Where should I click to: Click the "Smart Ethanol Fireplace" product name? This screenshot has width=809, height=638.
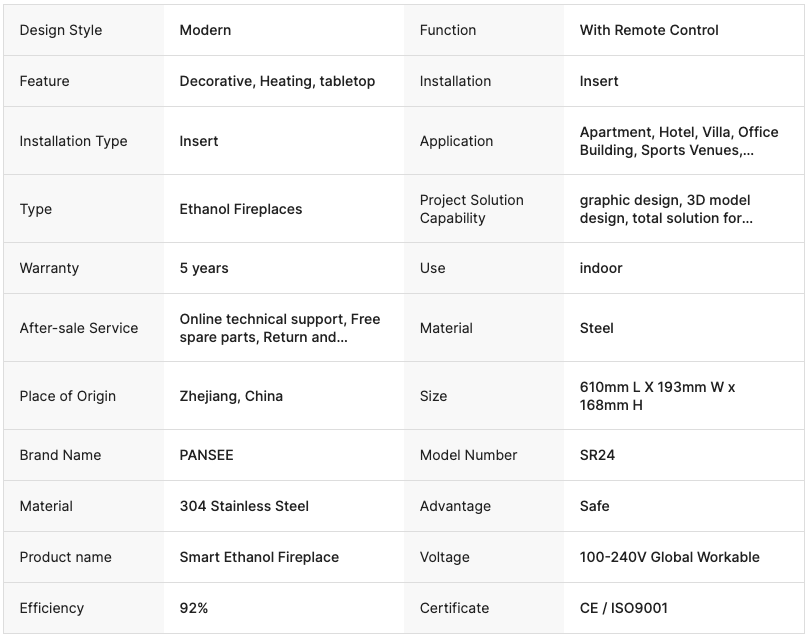(259, 557)
